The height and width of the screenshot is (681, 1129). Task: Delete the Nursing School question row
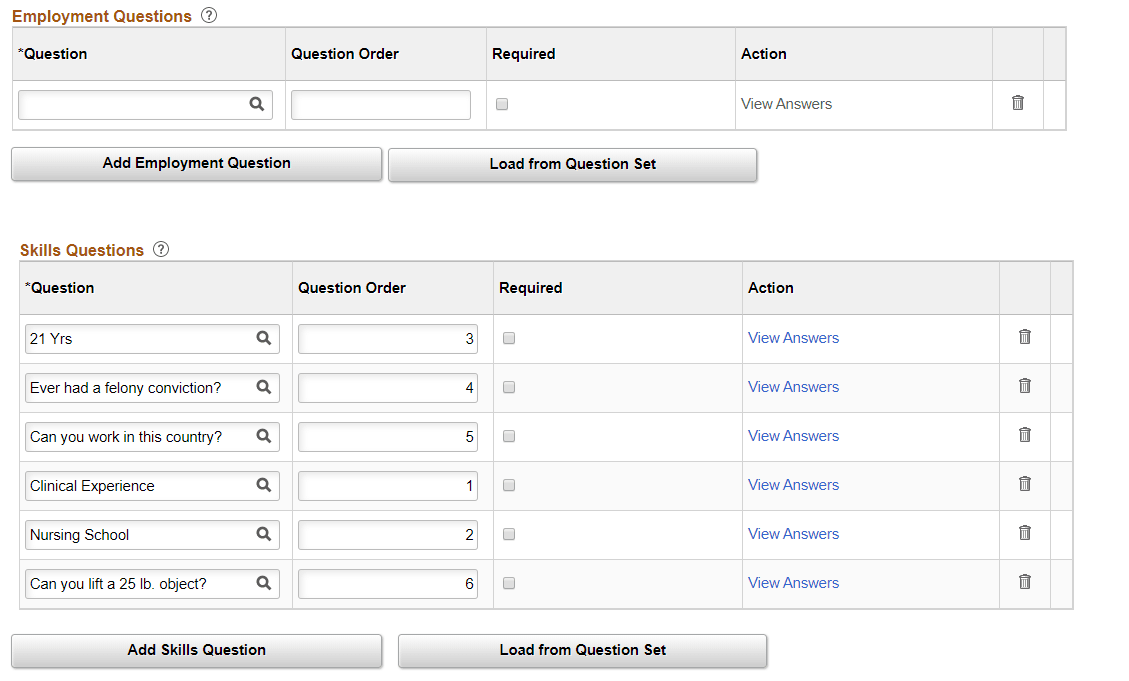click(1025, 533)
